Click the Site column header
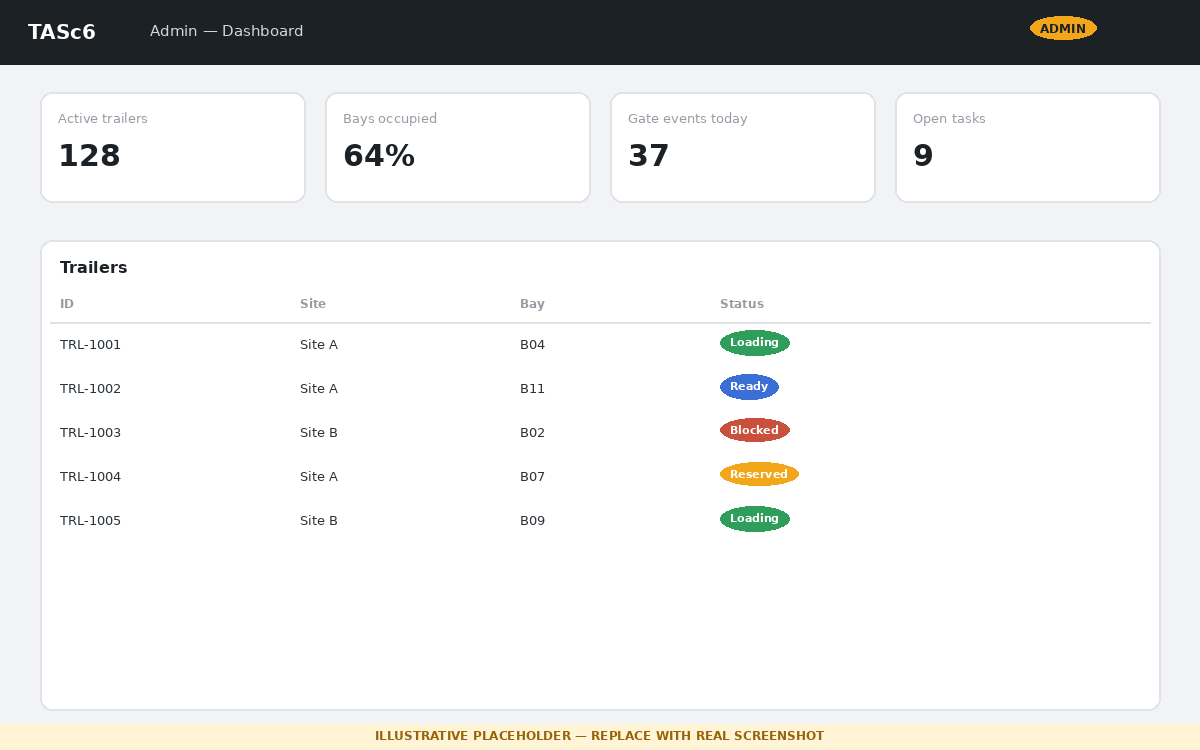The height and width of the screenshot is (750, 1200). pyautogui.click(x=313, y=304)
